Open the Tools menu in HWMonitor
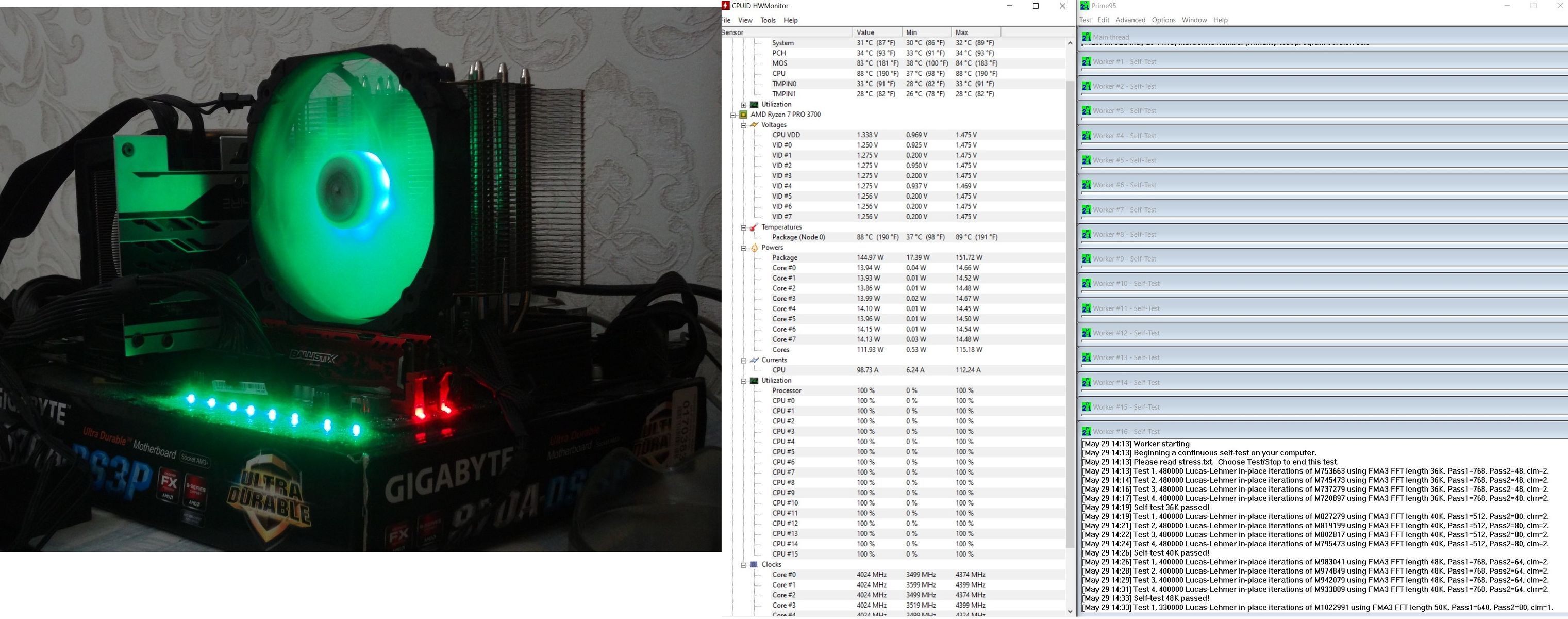This screenshot has height=619, width=1568. tap(768, 20)
